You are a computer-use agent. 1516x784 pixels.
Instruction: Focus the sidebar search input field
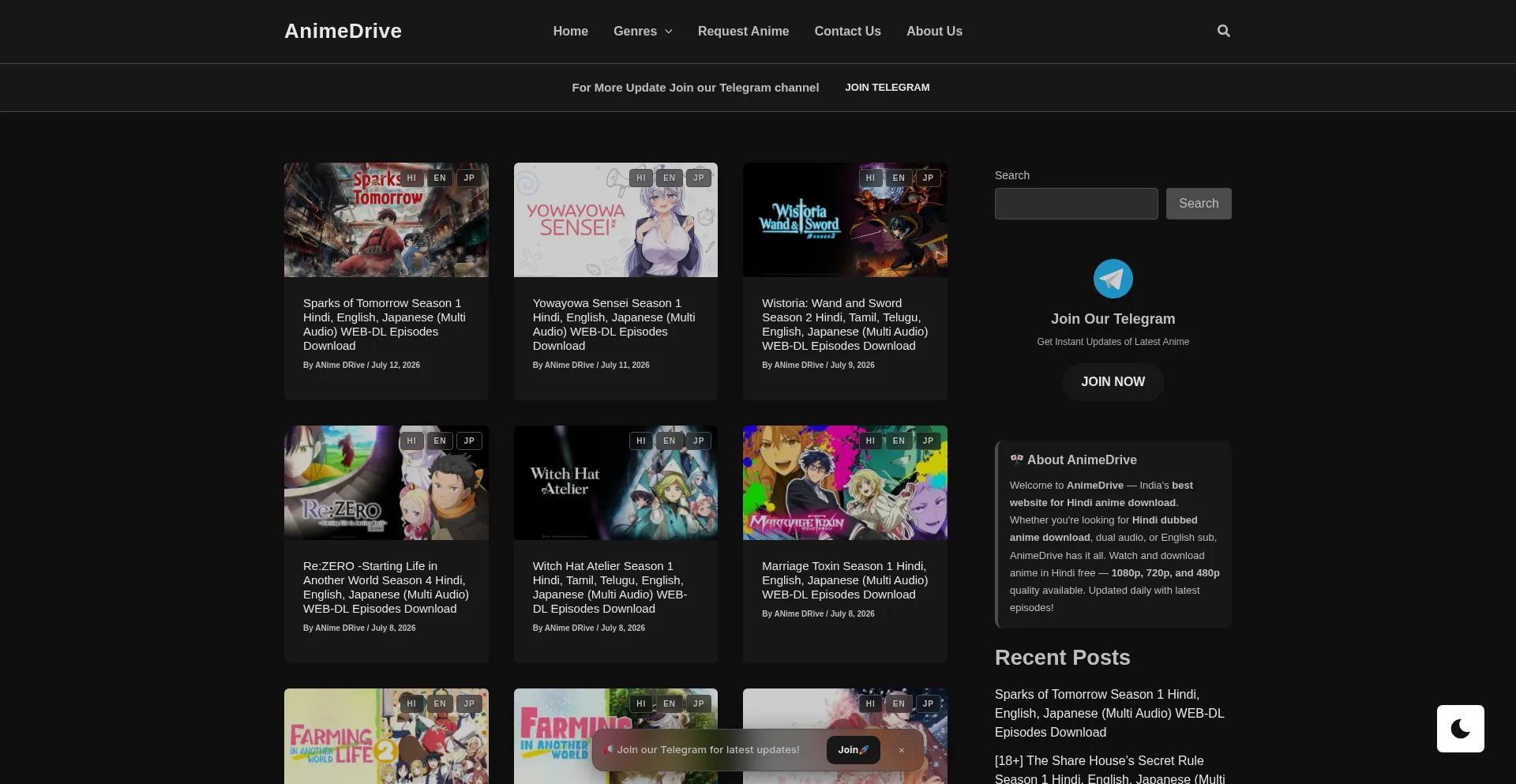tap(1076, 204)
